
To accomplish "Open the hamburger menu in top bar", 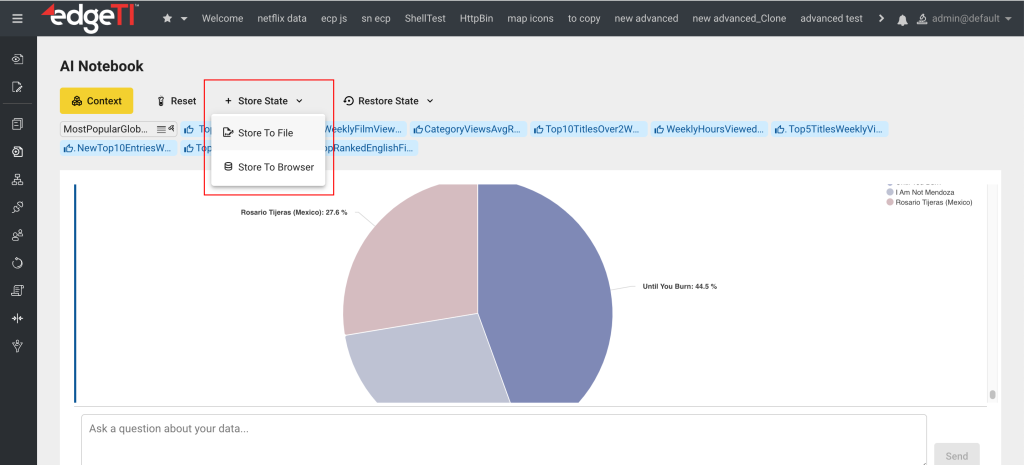I will coord(18,18).
